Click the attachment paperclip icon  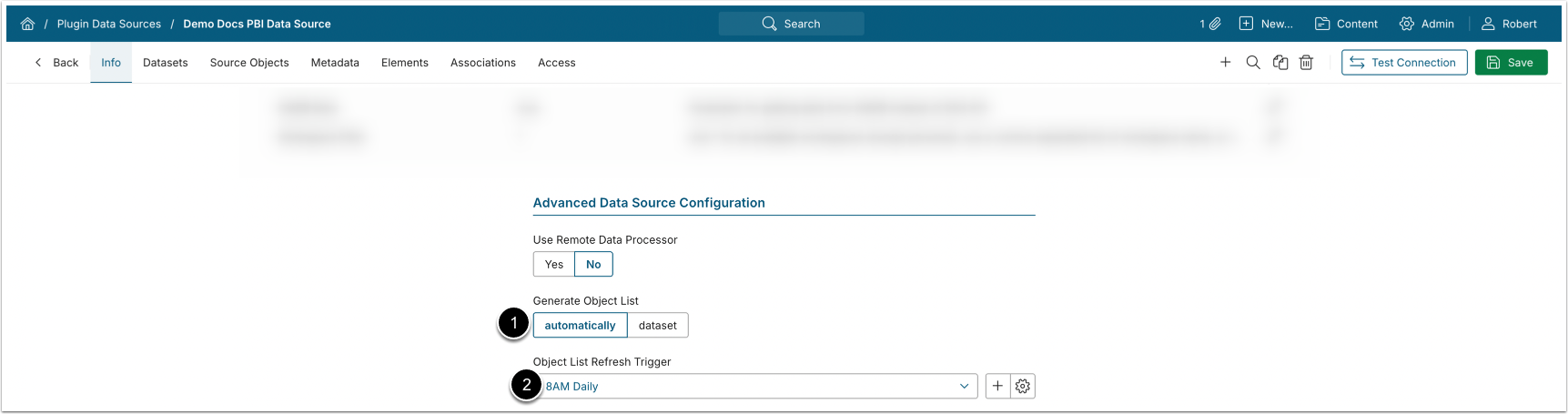(1215, 24)
